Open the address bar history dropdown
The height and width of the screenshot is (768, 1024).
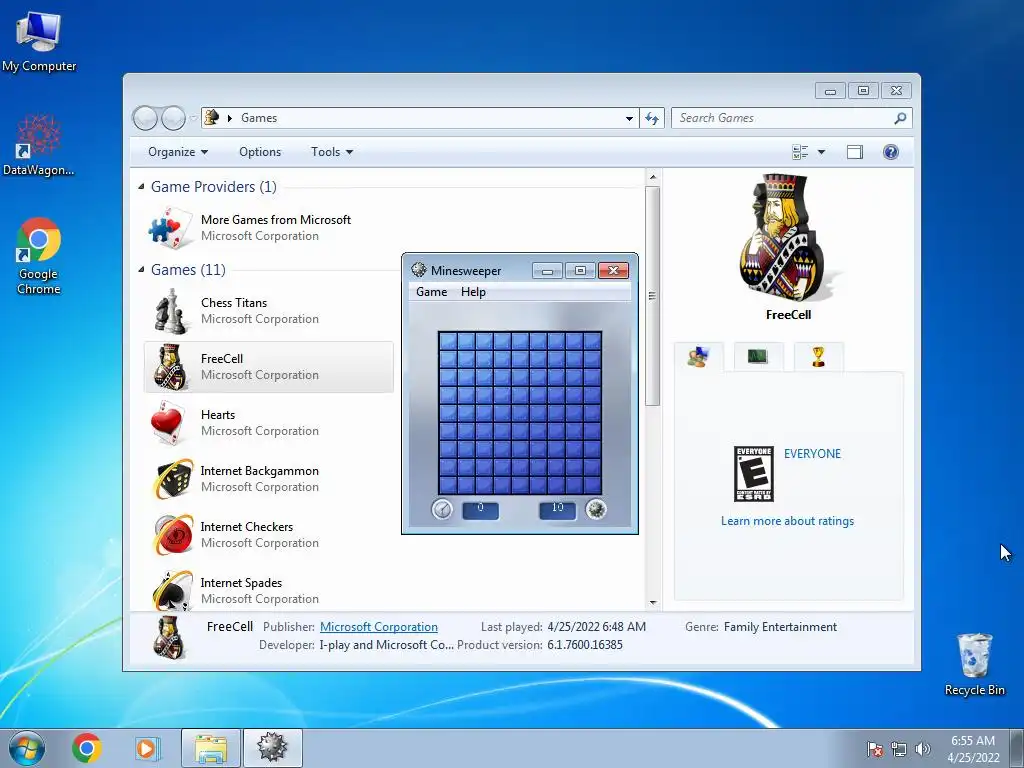(x=629, y=118)
